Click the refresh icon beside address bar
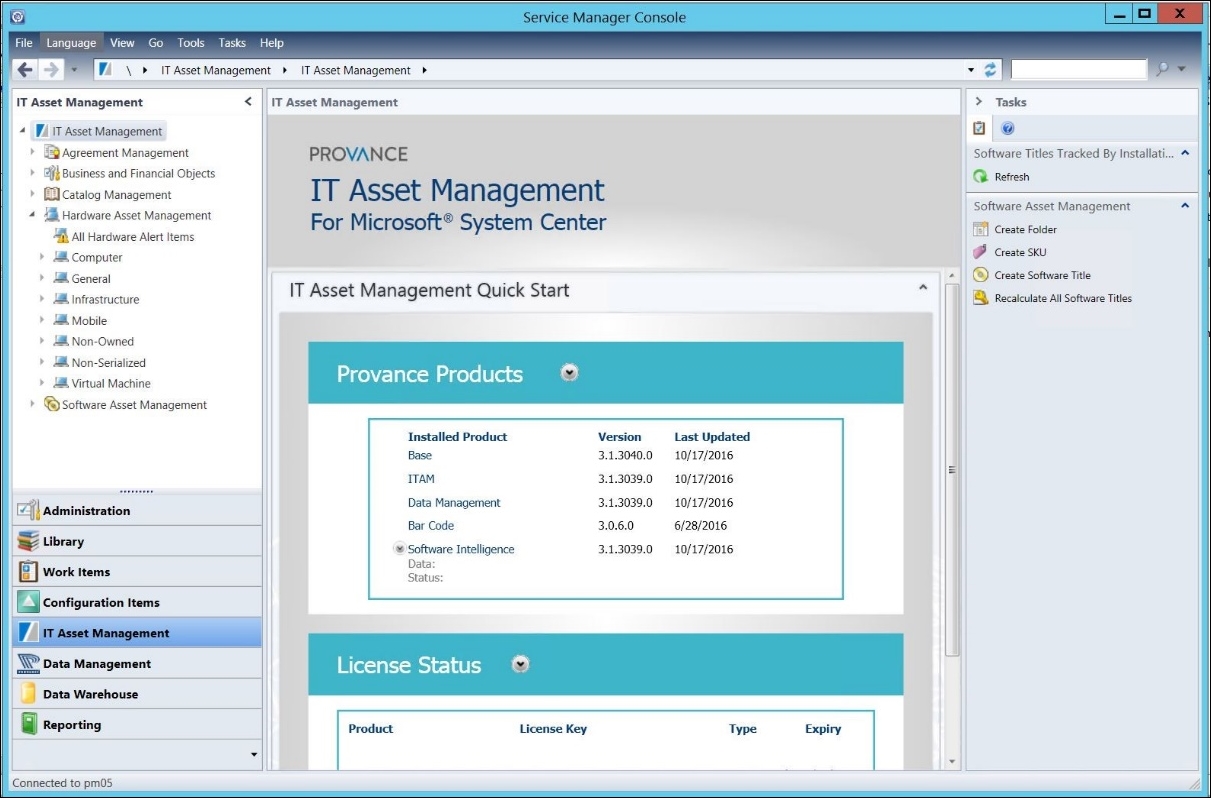Image resolution: width=1211 pixels, height=798 pixels. click(x=991, y=70)
